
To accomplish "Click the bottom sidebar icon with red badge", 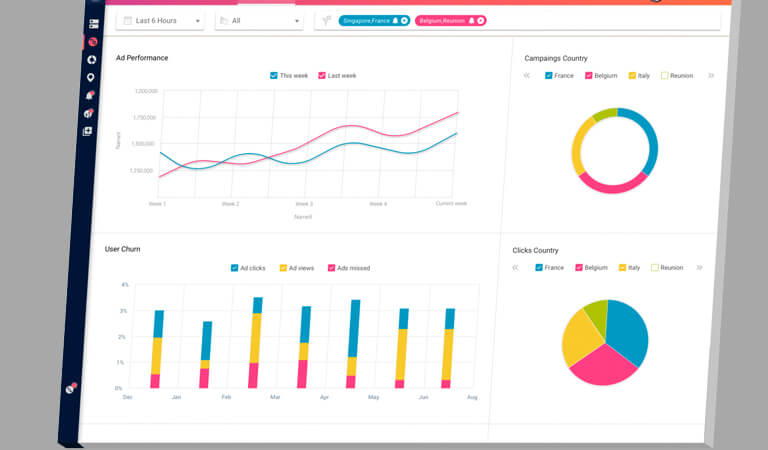I will click(x=71, y=388).
